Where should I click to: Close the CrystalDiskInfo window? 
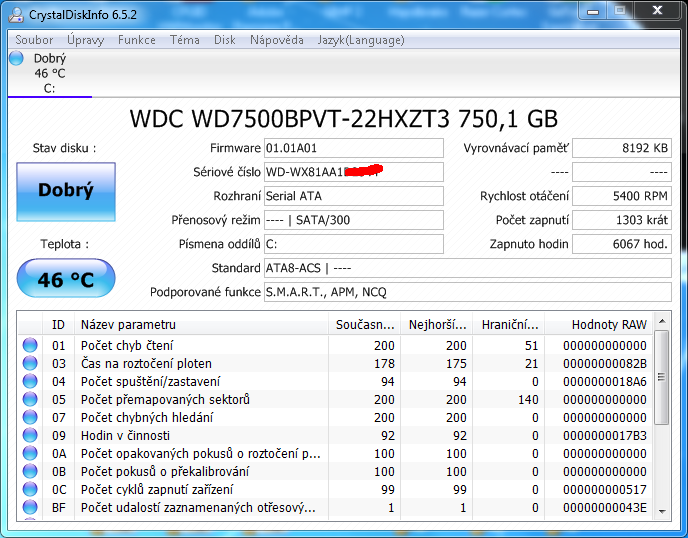(657, 11)
